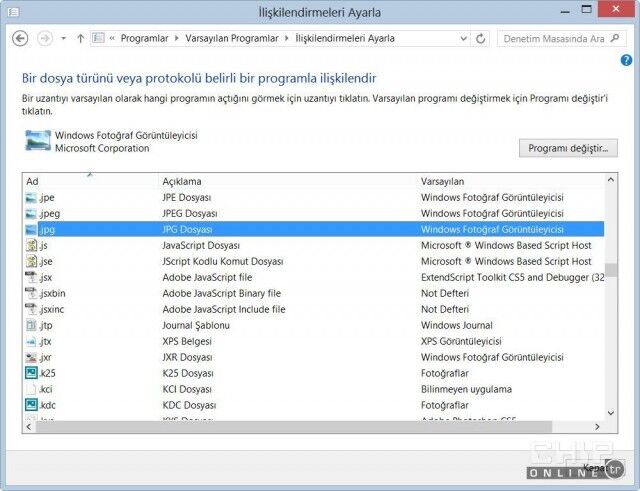Click the .jpe file type icon
Image resolution: width=640 pixels, height=491 pixels.
pyautogui.click(x=32, y=197)
